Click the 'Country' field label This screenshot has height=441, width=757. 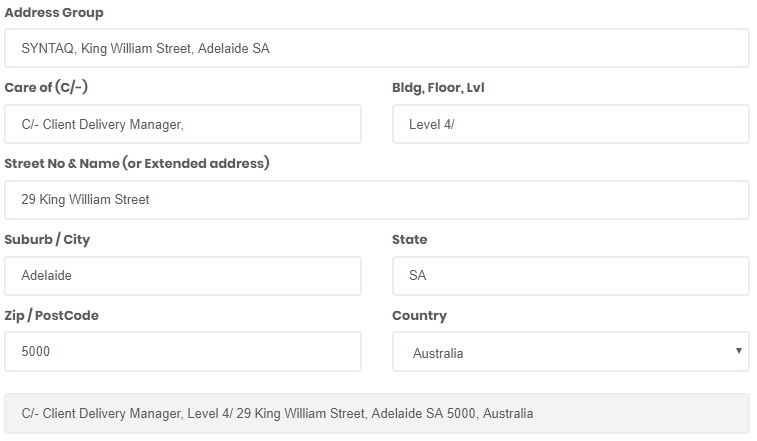pyautogui.click(x=419, y=315)
